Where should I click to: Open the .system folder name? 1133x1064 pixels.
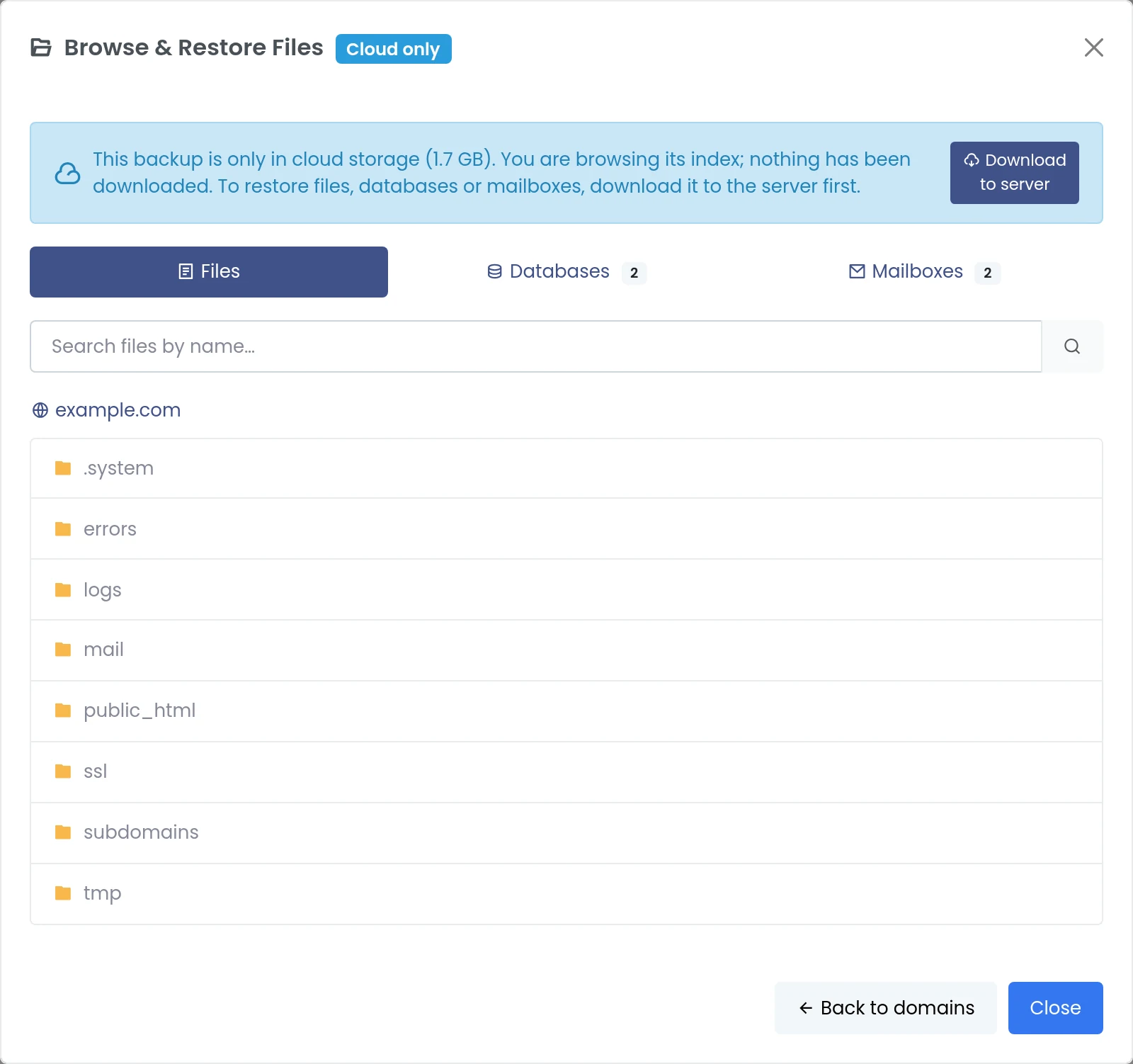[118, 468]
